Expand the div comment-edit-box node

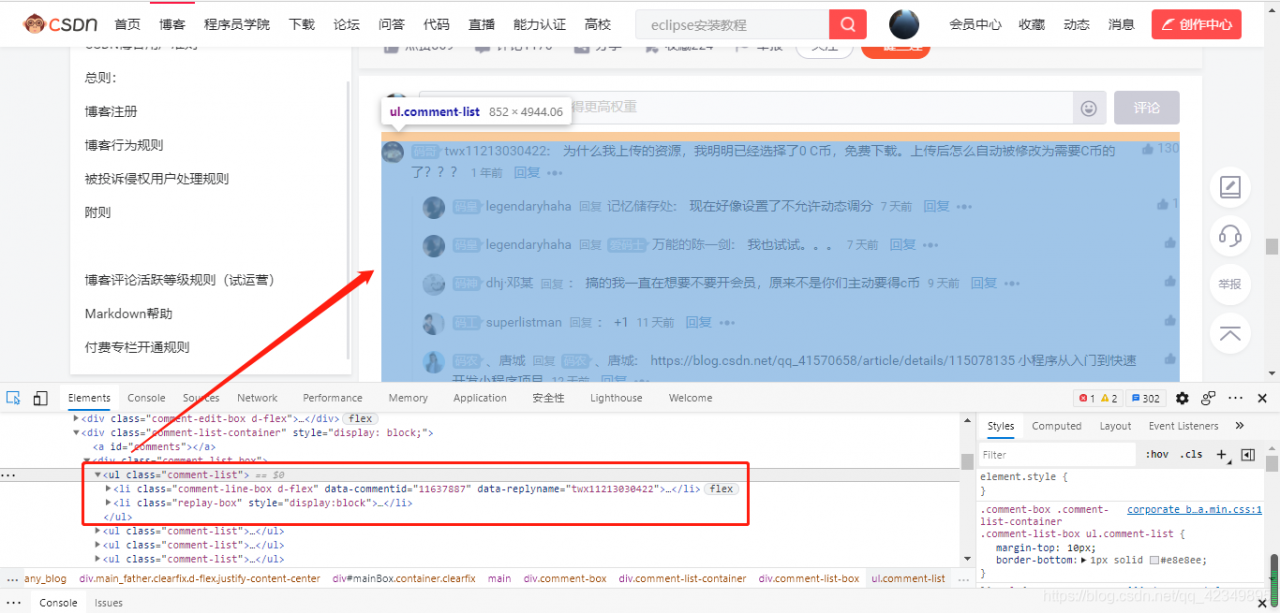(76, 418)
